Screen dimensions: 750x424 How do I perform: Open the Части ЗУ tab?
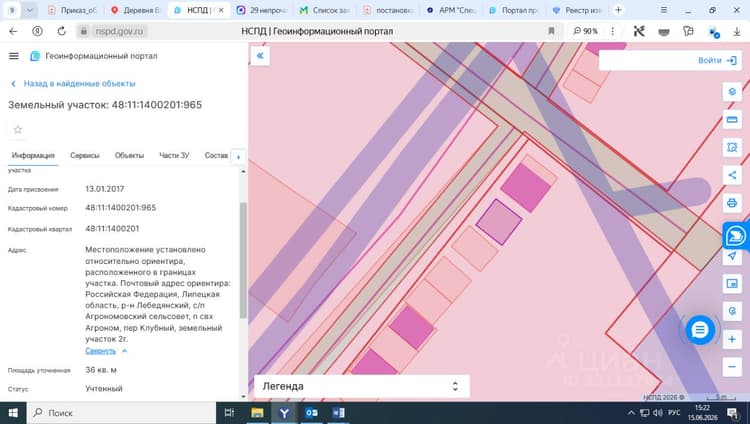coord(174,156)
